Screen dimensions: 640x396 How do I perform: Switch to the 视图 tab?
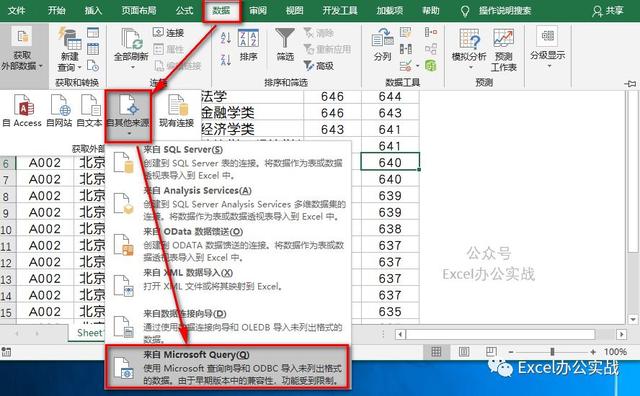(x=294, y=10)
